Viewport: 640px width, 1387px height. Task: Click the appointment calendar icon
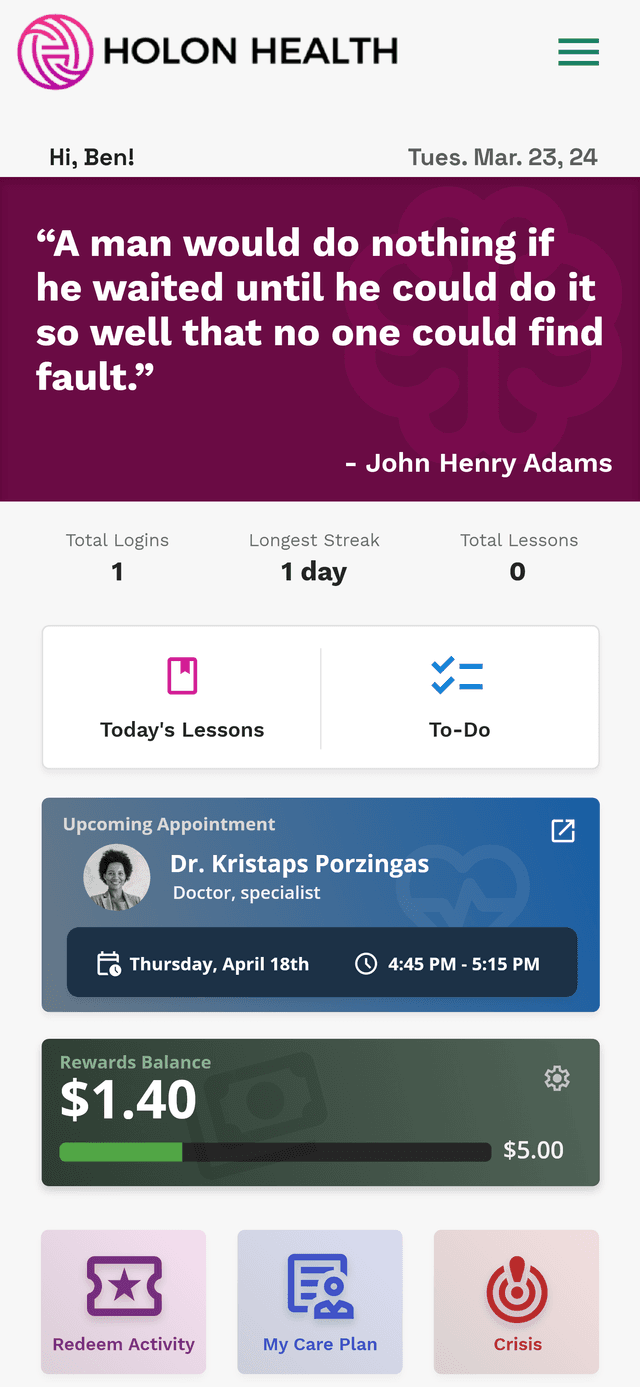pos(108,964)
